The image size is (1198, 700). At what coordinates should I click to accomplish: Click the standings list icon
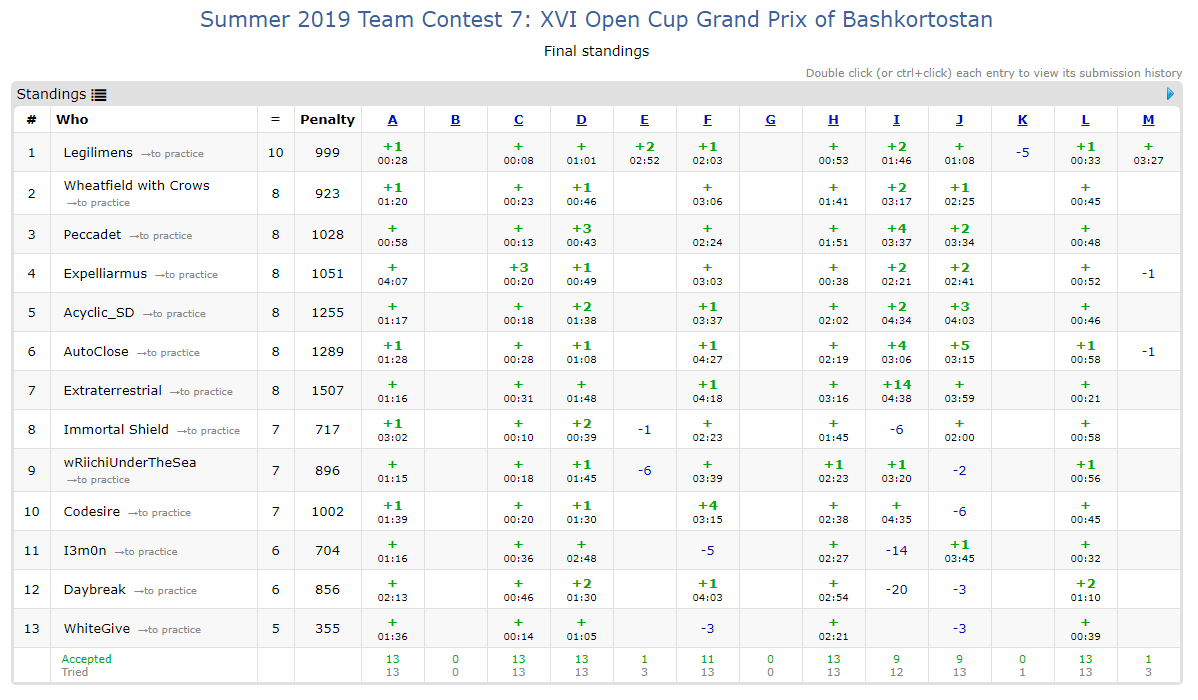[99, 95]
